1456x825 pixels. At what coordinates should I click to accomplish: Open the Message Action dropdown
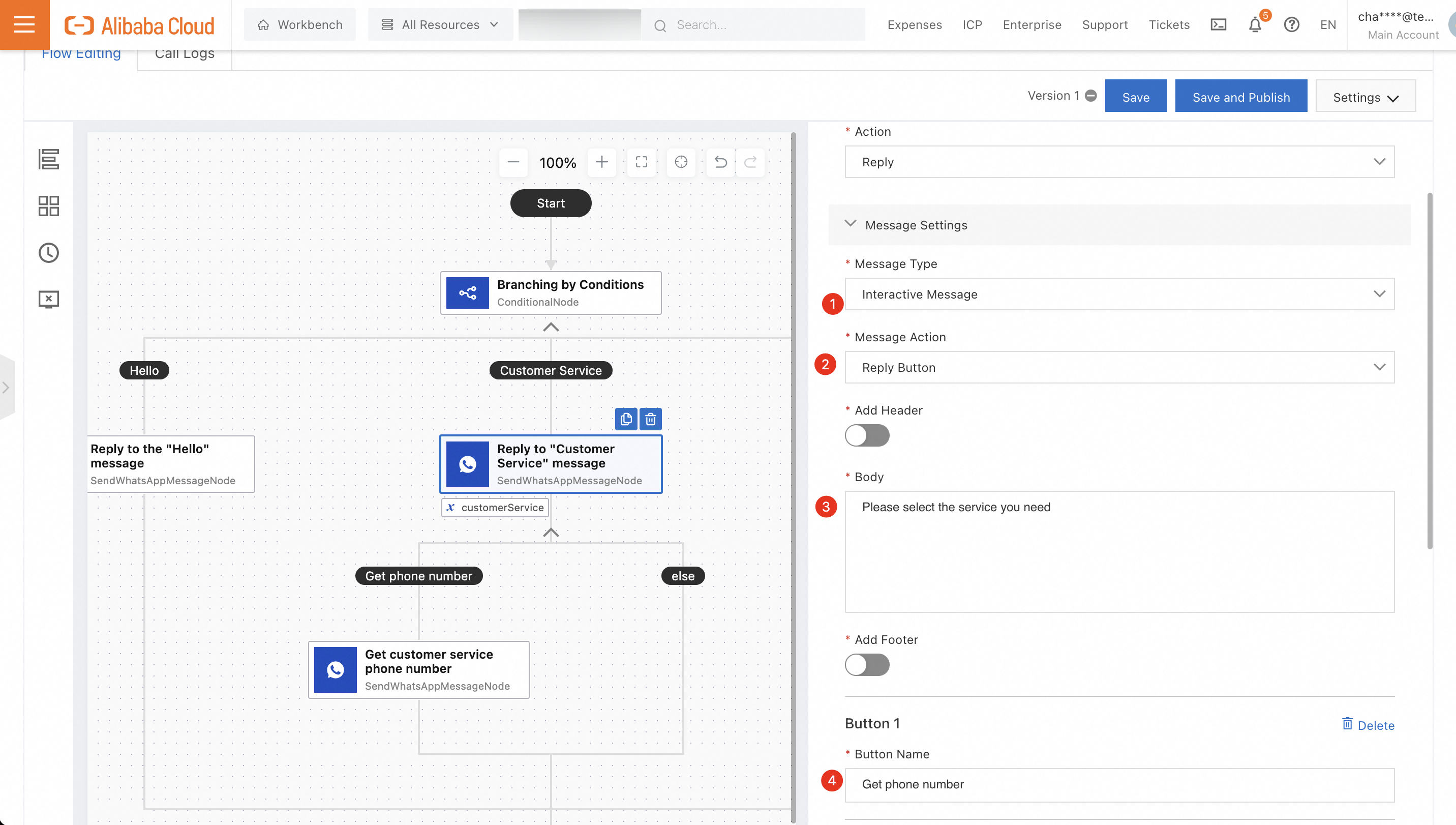click(x=1119, y=368)
